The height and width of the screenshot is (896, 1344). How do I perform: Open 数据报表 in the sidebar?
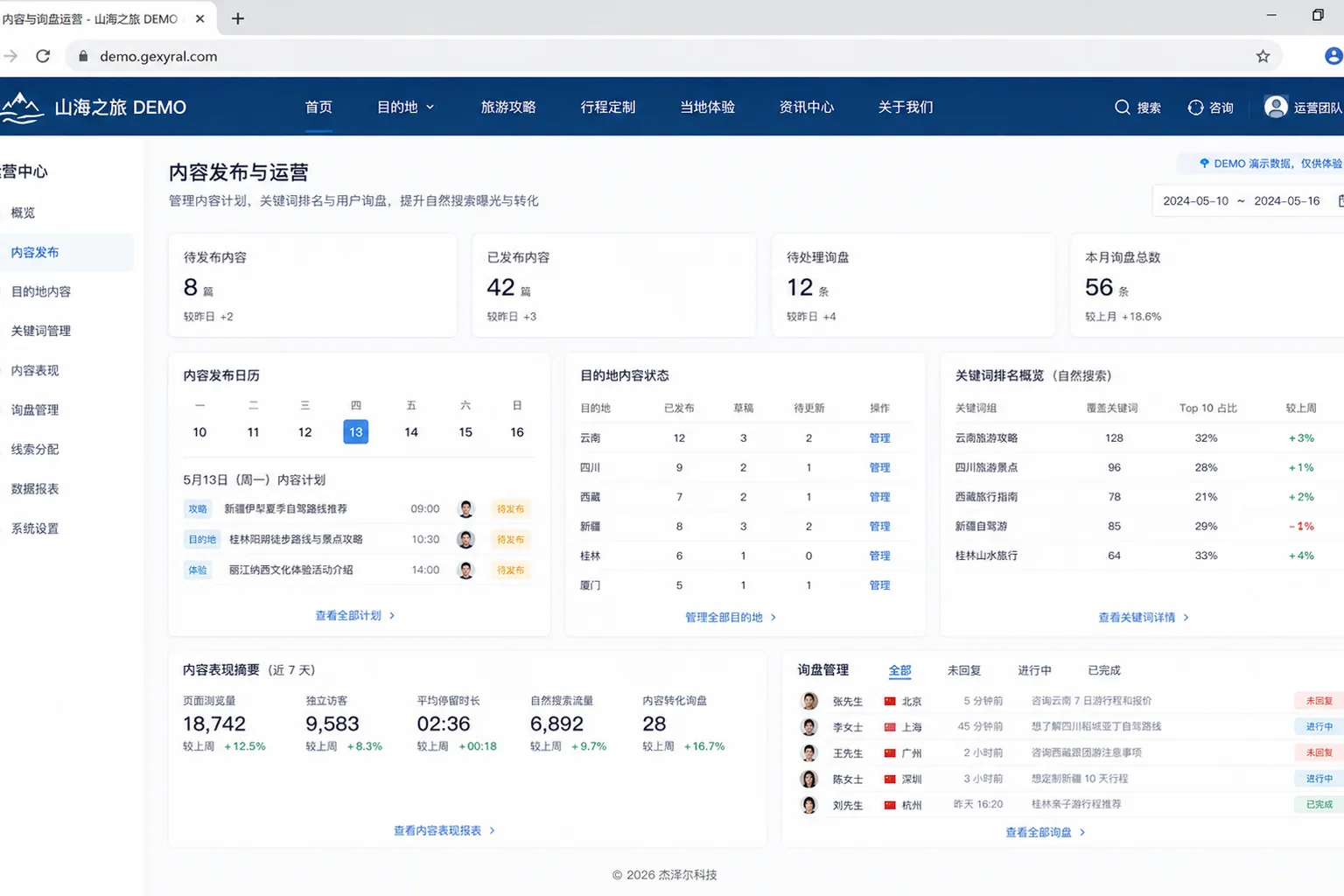pos(35,489)
